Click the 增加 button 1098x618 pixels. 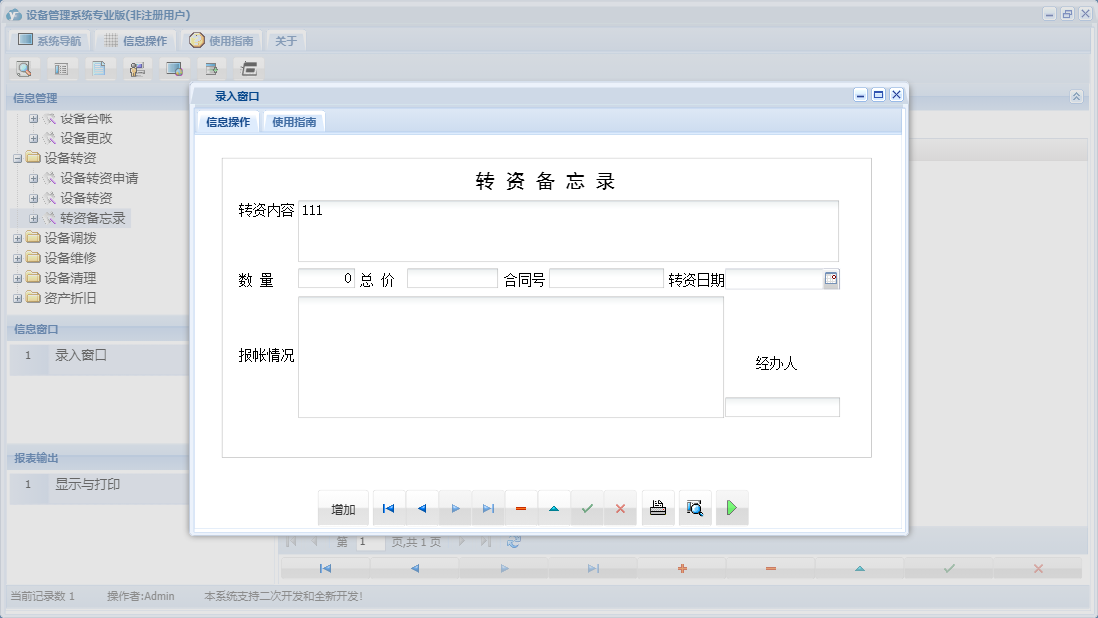click(343, 508)
